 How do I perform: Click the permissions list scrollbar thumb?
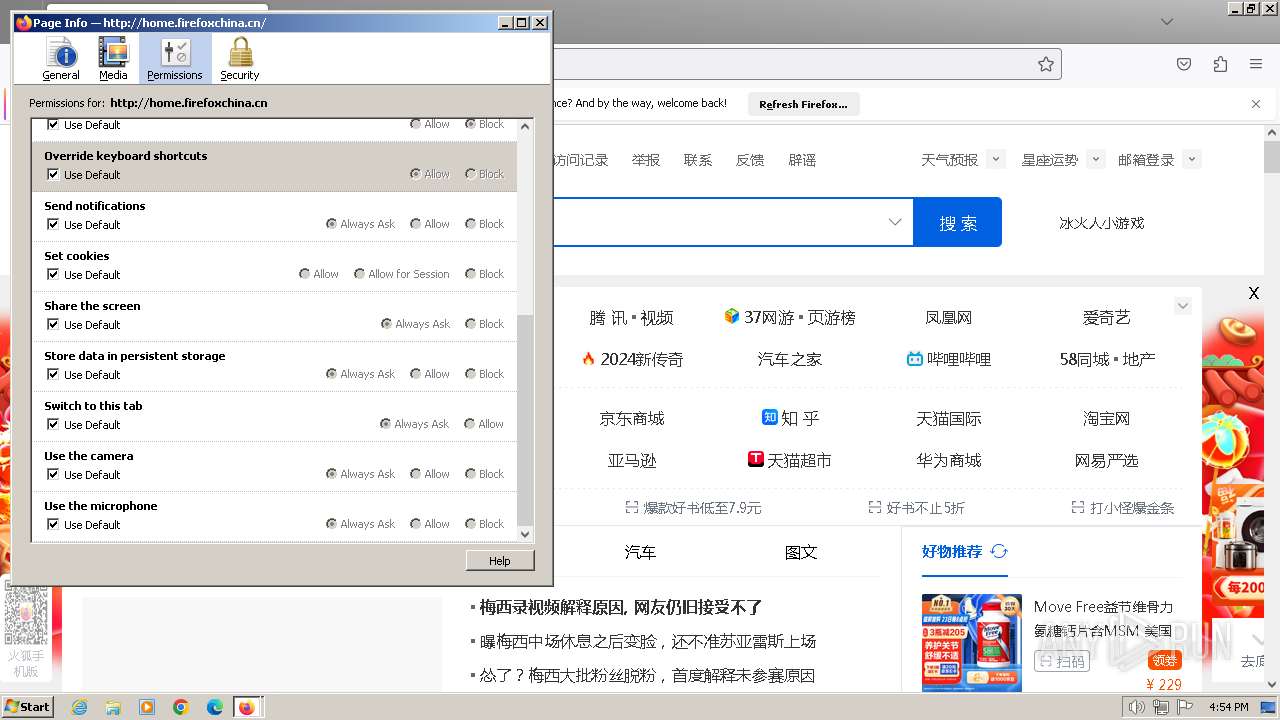(x=525, y=418)
